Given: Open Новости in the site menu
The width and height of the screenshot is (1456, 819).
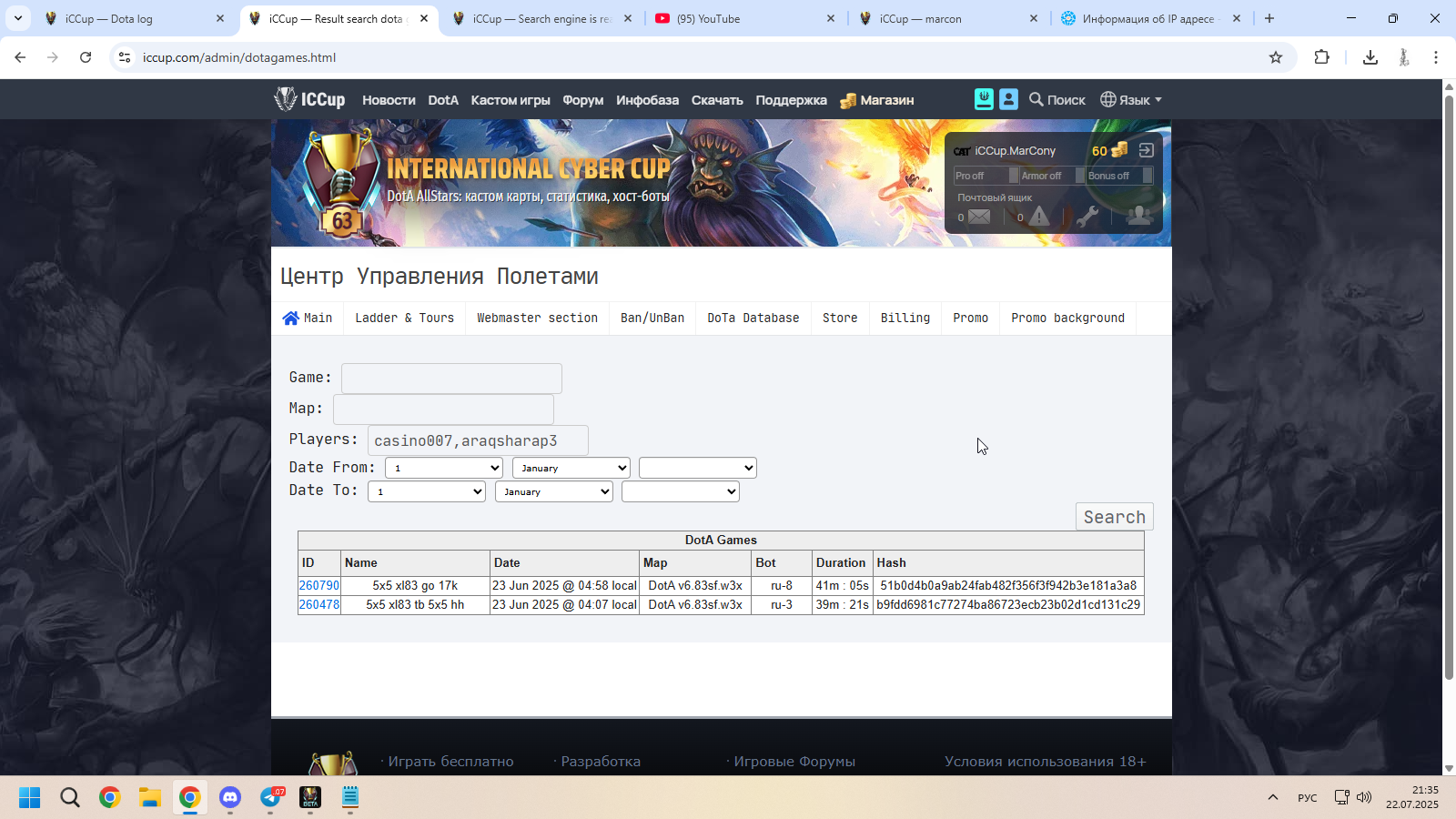Looking at the screenshot, I should (x=389, y=100).
